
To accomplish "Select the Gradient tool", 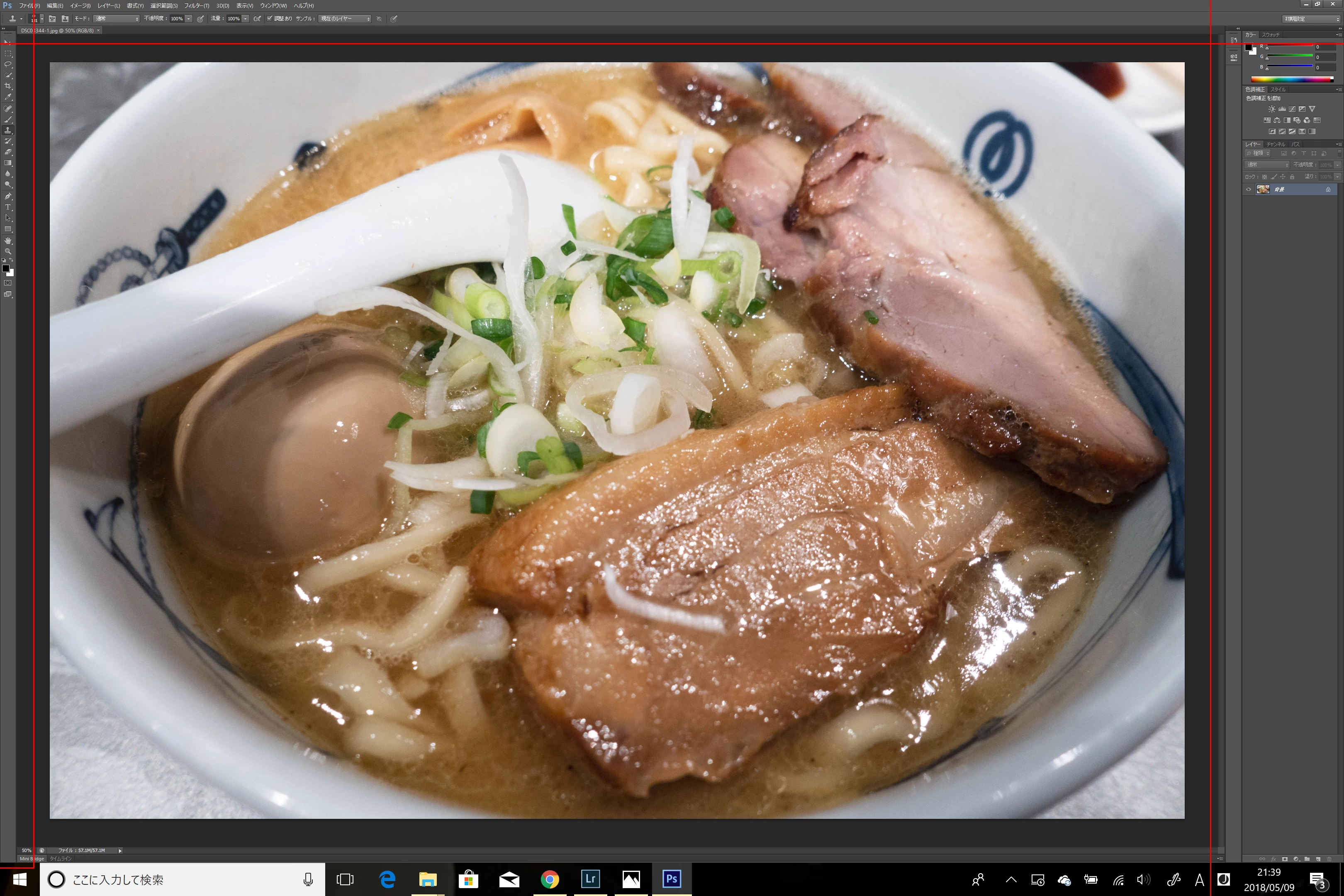I will (8, 163).
